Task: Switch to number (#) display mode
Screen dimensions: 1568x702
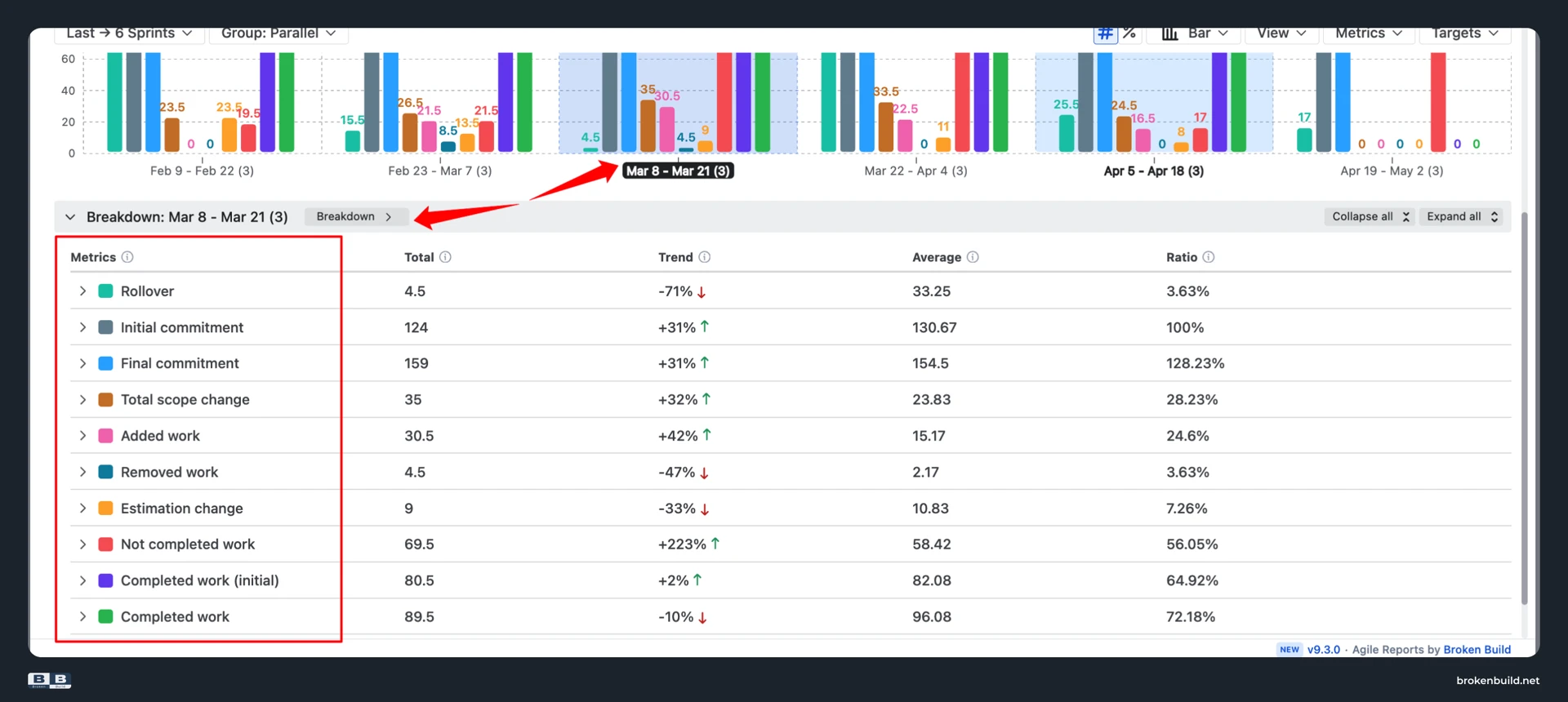Action: [1106, 33]
